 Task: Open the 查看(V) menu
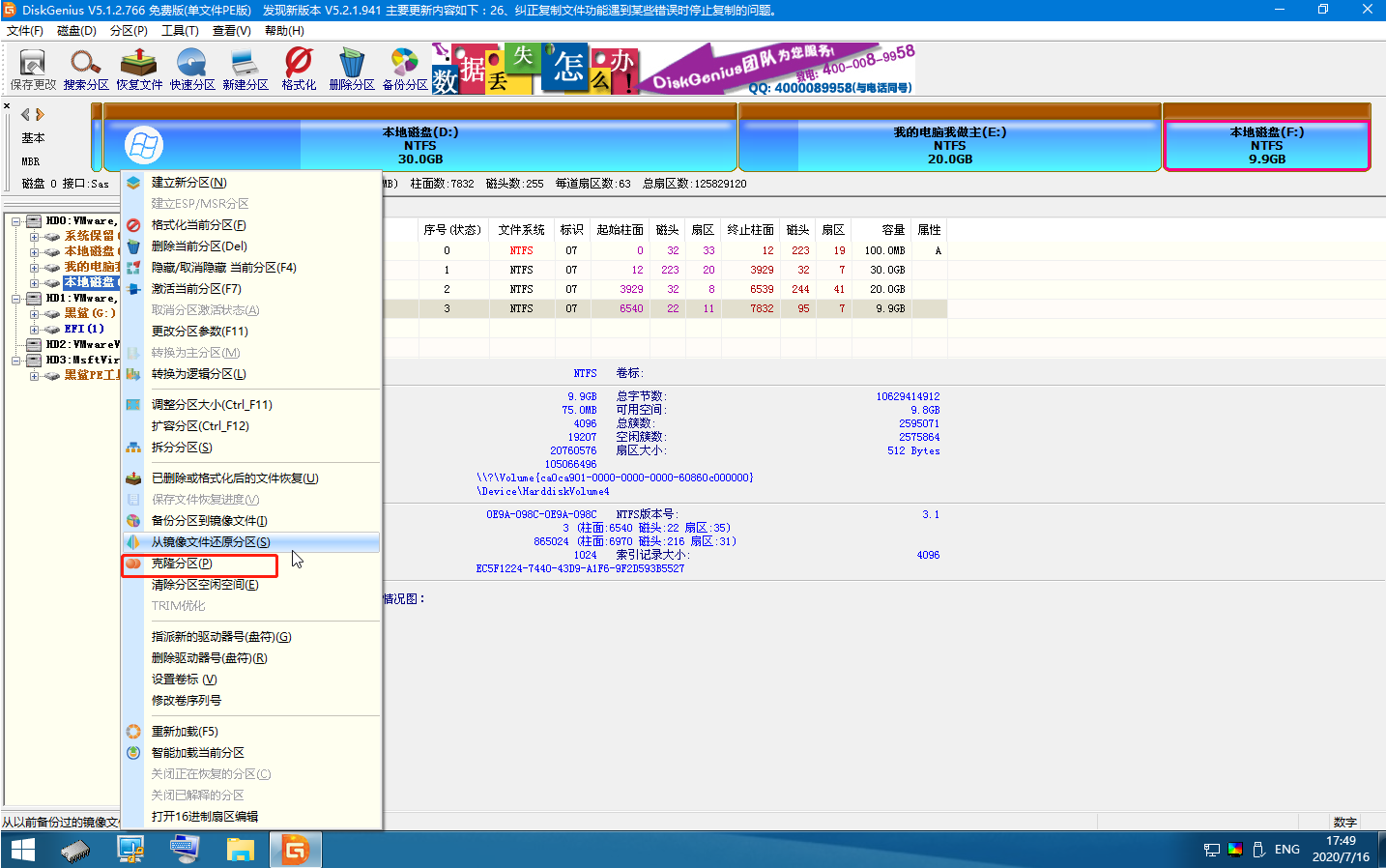[232, 31]
